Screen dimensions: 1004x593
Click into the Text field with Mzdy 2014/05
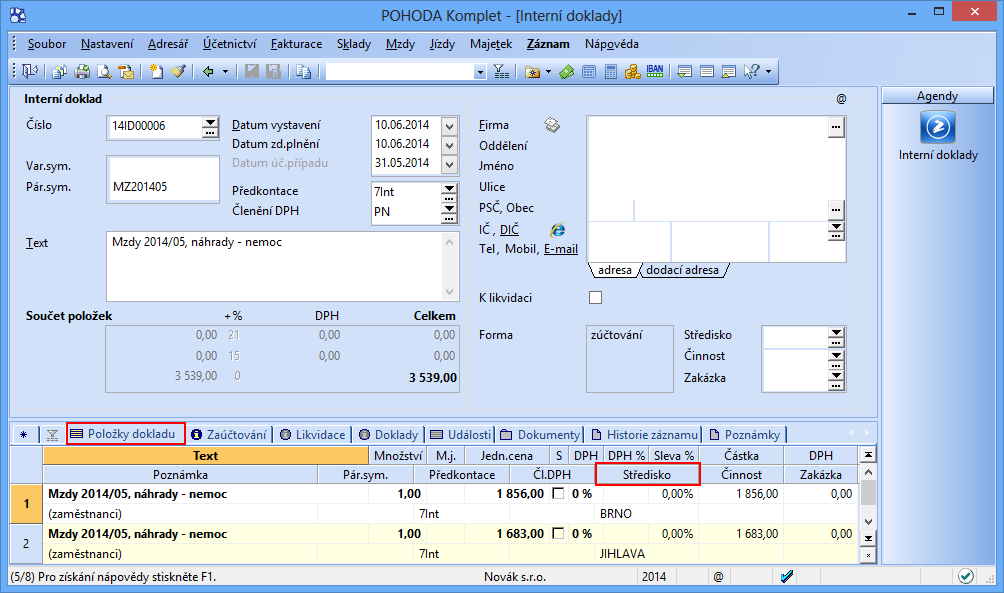pyautogui.click(x=275, y=266)
